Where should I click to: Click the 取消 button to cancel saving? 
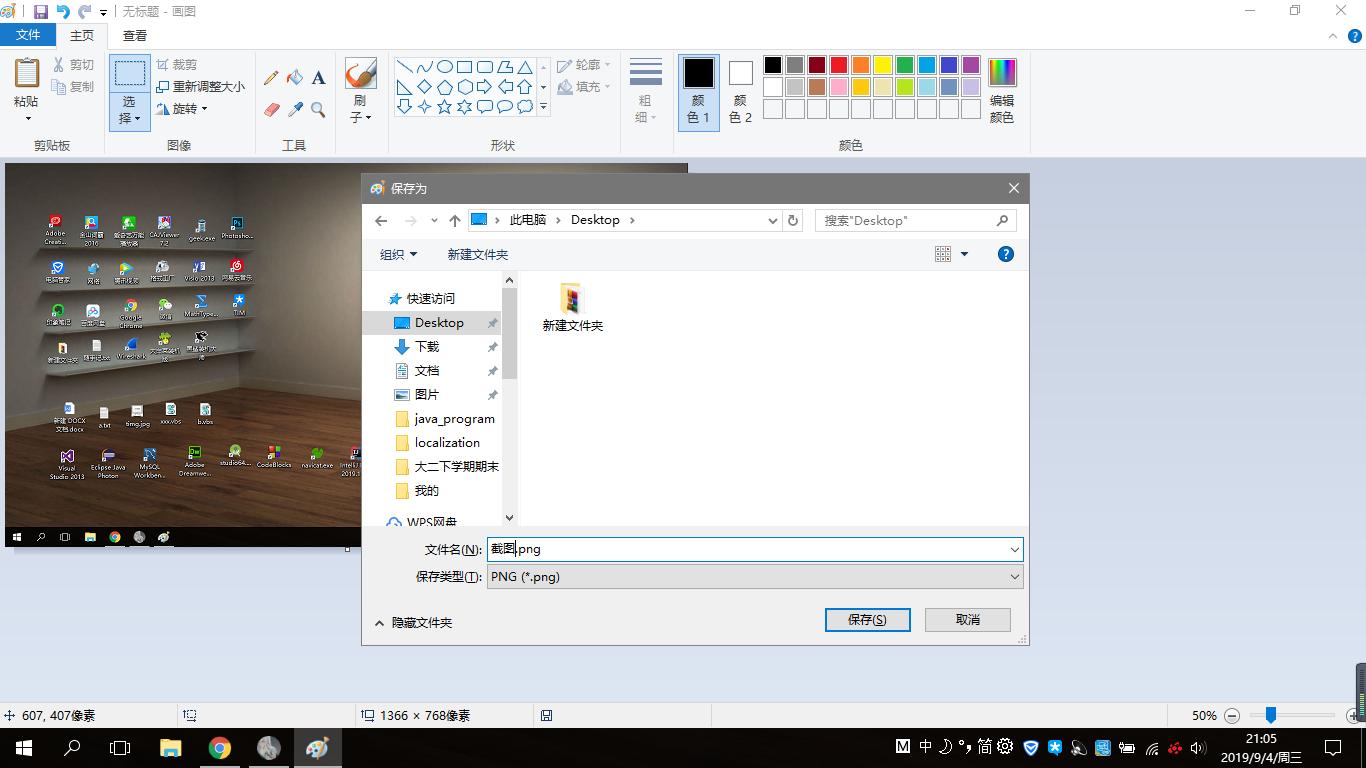coord(966,619)
